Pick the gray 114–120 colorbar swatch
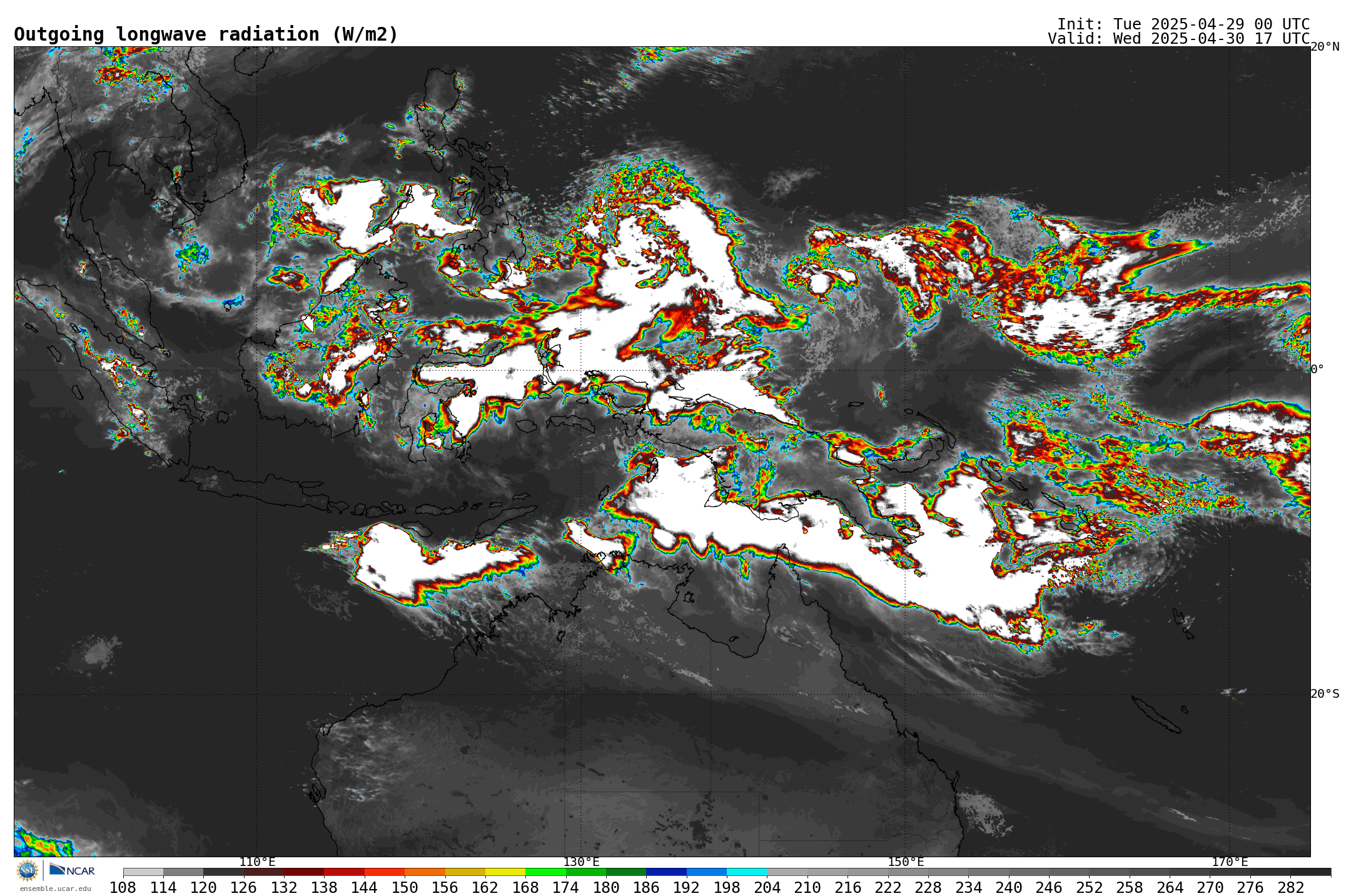1351x896 pixels. click(x=183, y=872)
